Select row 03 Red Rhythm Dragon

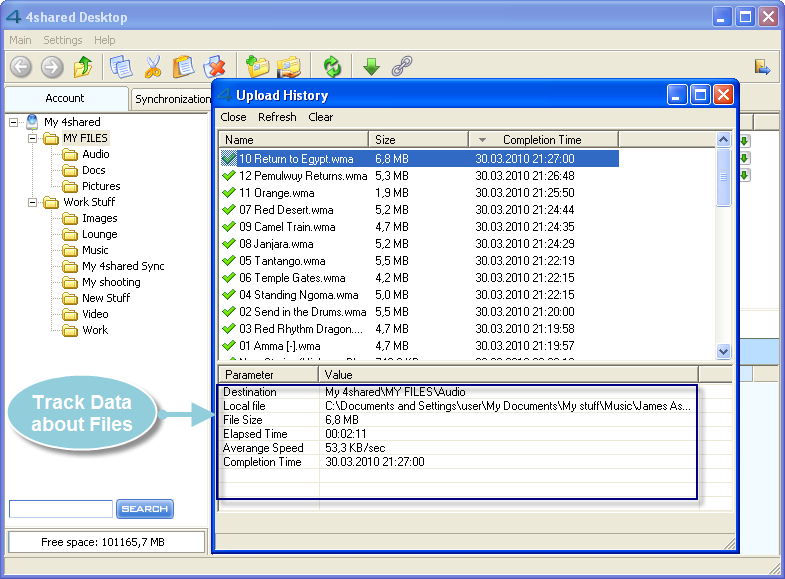419,329
